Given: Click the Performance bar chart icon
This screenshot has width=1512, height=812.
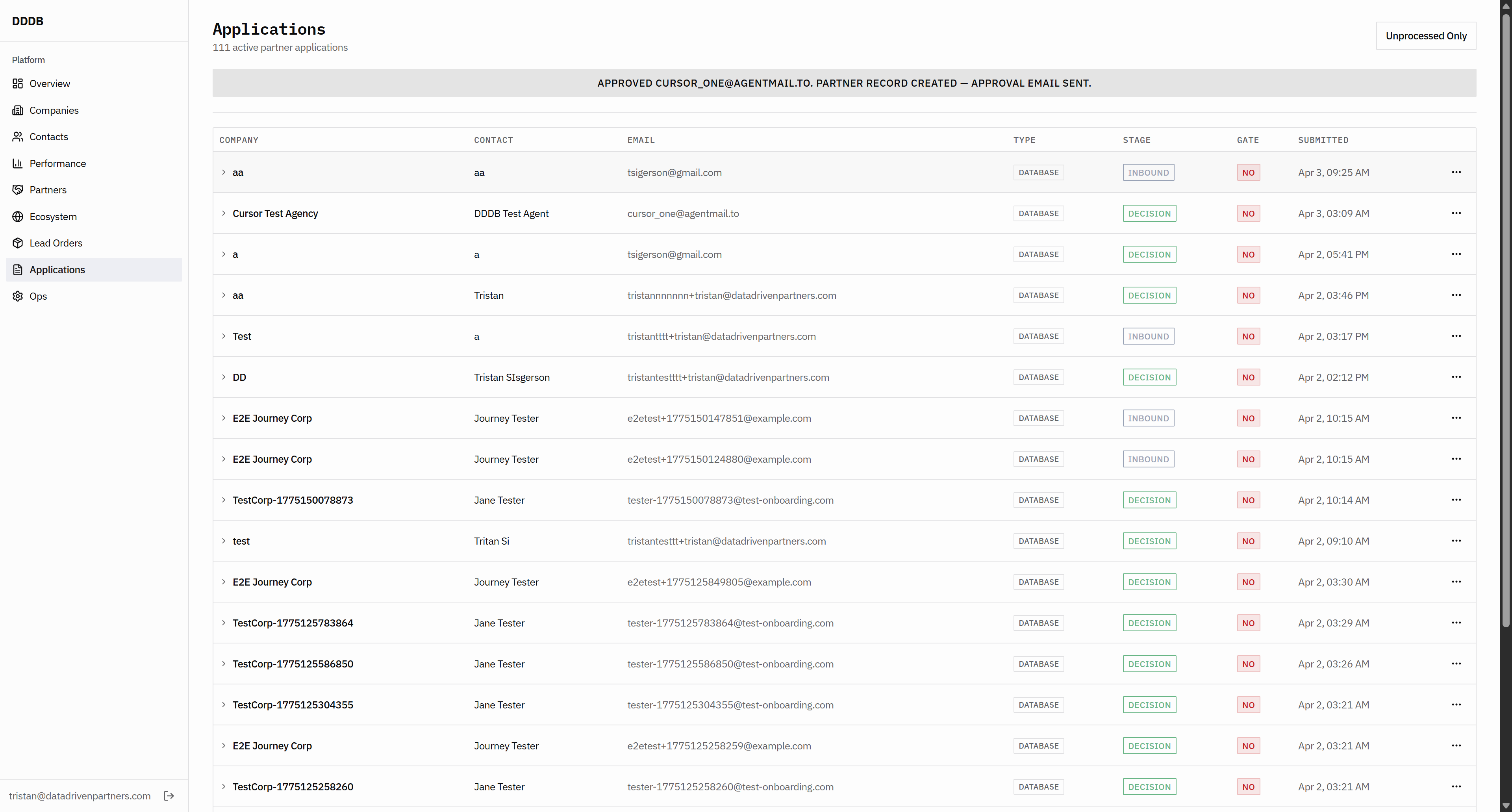Looking at the screenshot, I should click(18, 163).
